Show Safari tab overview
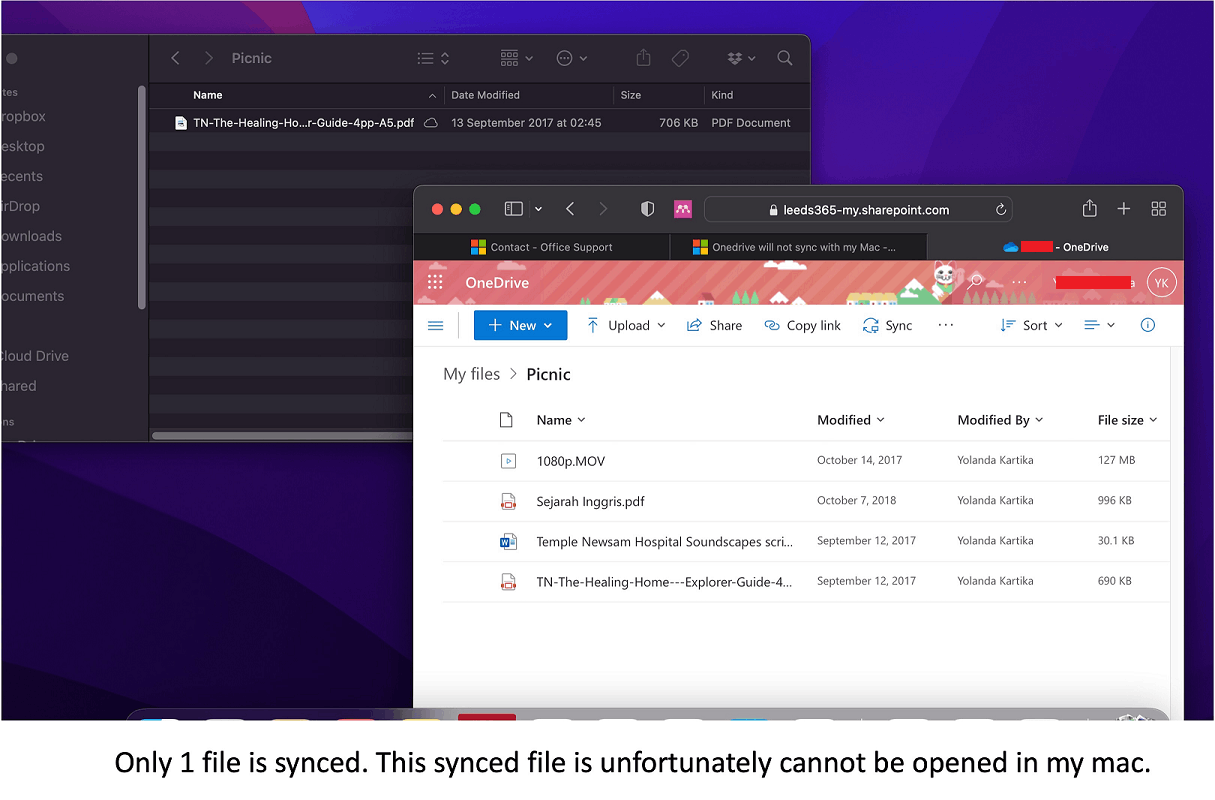The width and height of the screenshot is (1215, 800). (x=1159, y=208)
